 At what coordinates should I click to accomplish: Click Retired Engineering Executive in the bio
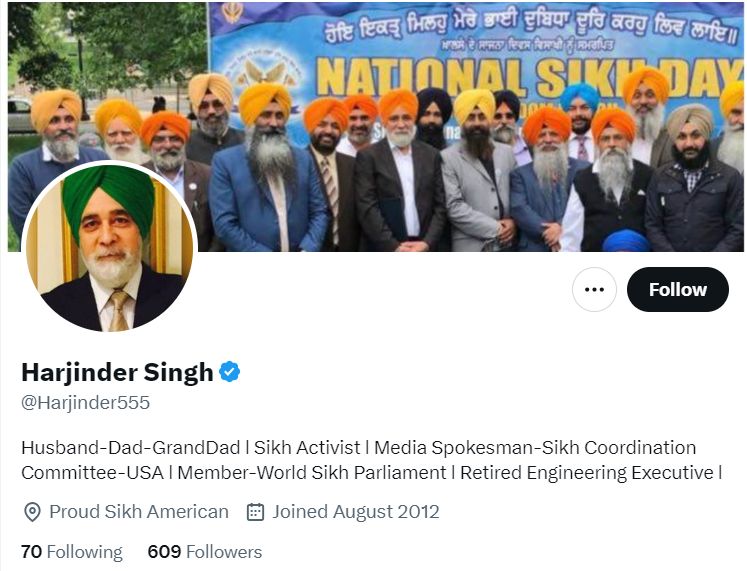(587, 473)
